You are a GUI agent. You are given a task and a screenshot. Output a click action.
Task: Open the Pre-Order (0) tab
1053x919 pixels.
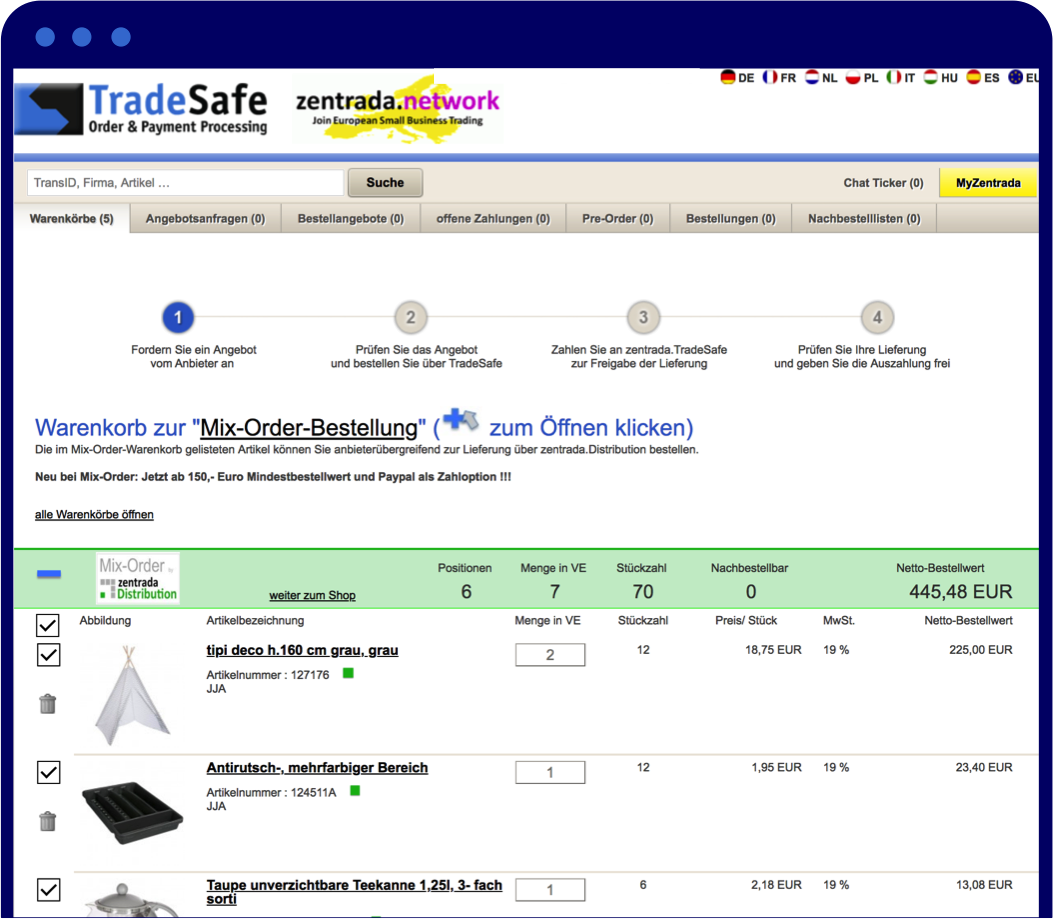click(618, 218)
